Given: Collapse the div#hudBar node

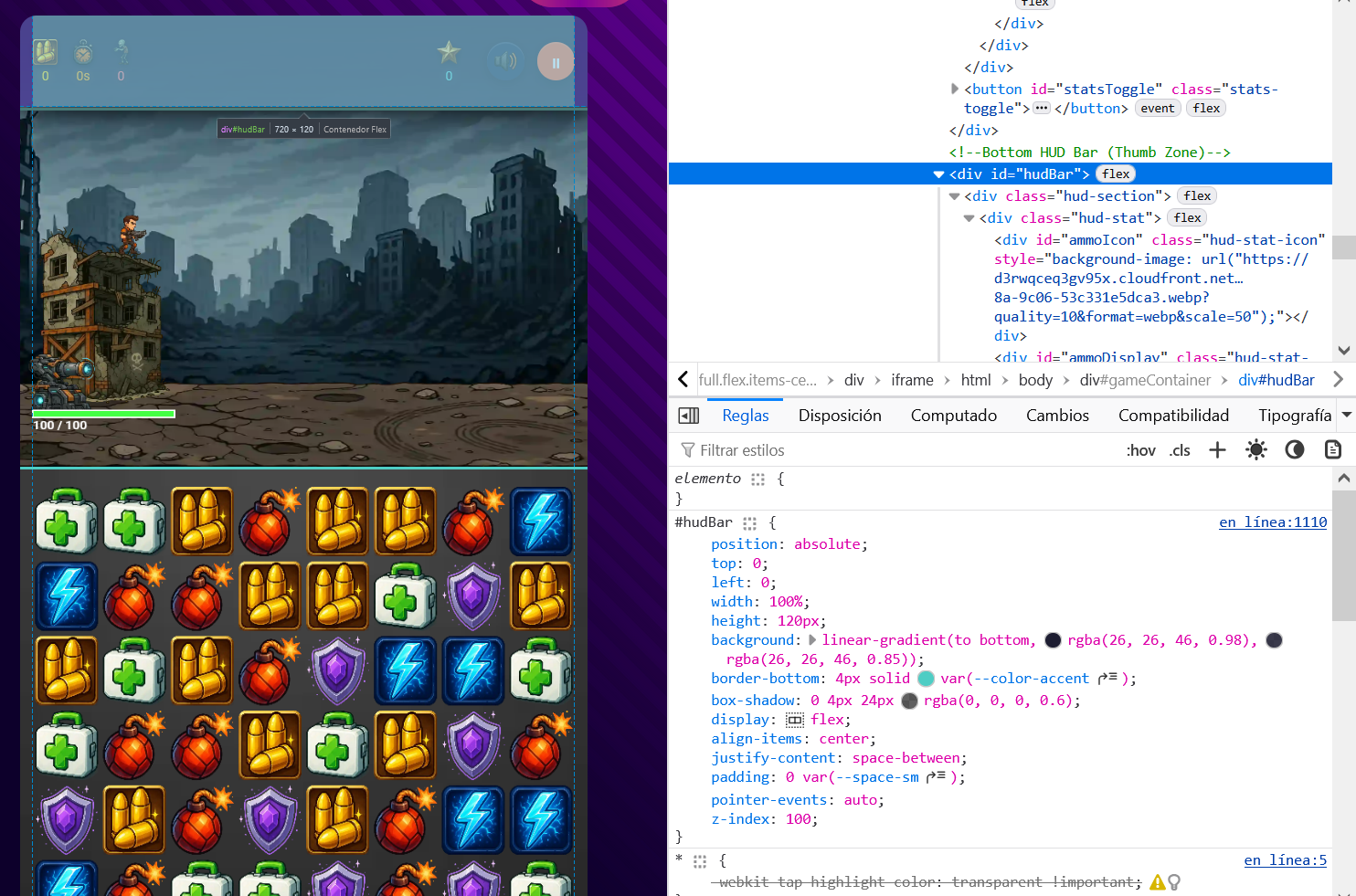Looking at the screenshot, I should pyautogui.click(x=938, y=174).
